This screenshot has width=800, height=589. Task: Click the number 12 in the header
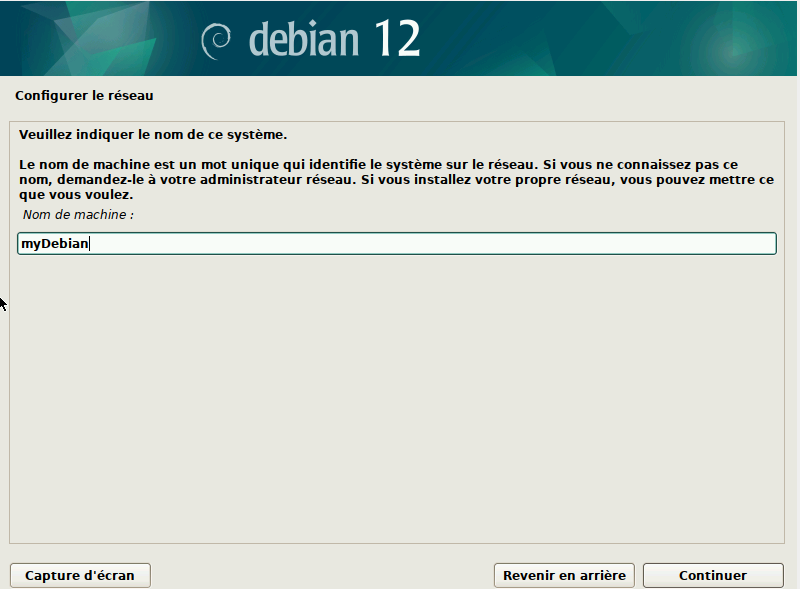[x=400, y=39]
